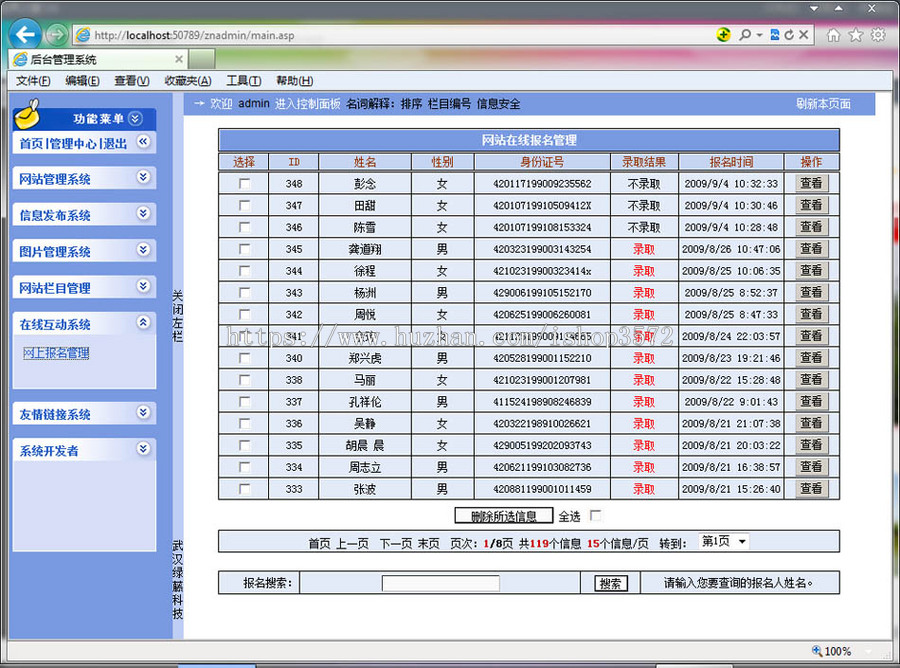Click the 栏目编号 link in top bar
The image size is (900, 668).
[449, 104]
